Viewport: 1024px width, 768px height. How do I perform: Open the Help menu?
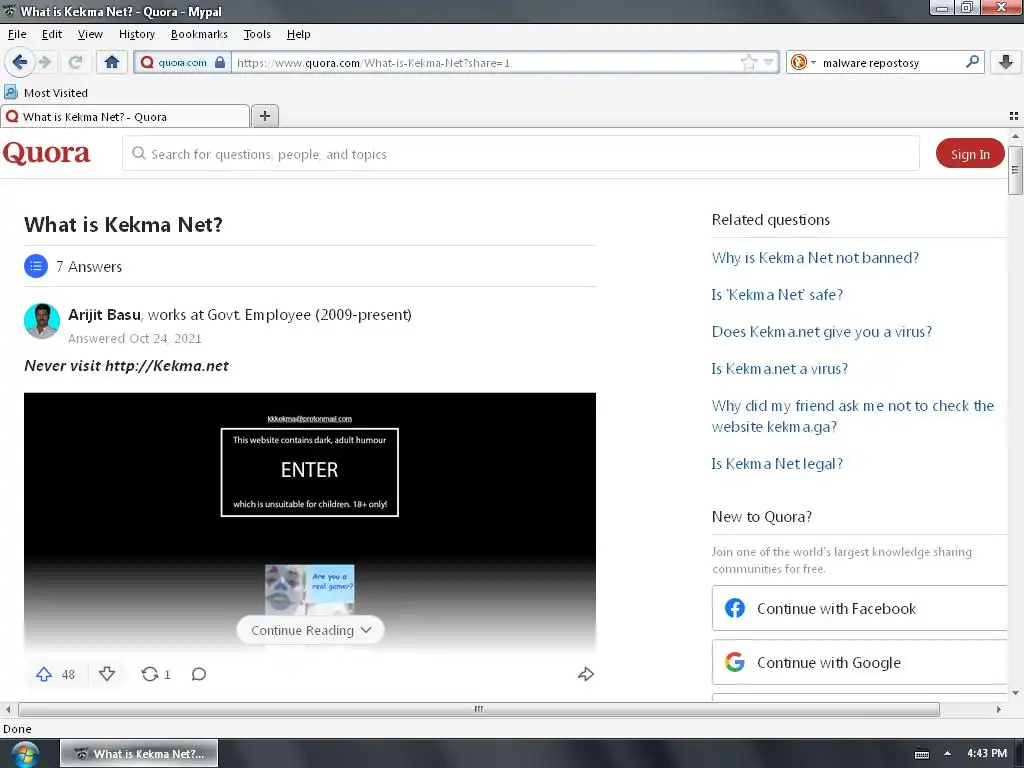[x=298, y=34]
